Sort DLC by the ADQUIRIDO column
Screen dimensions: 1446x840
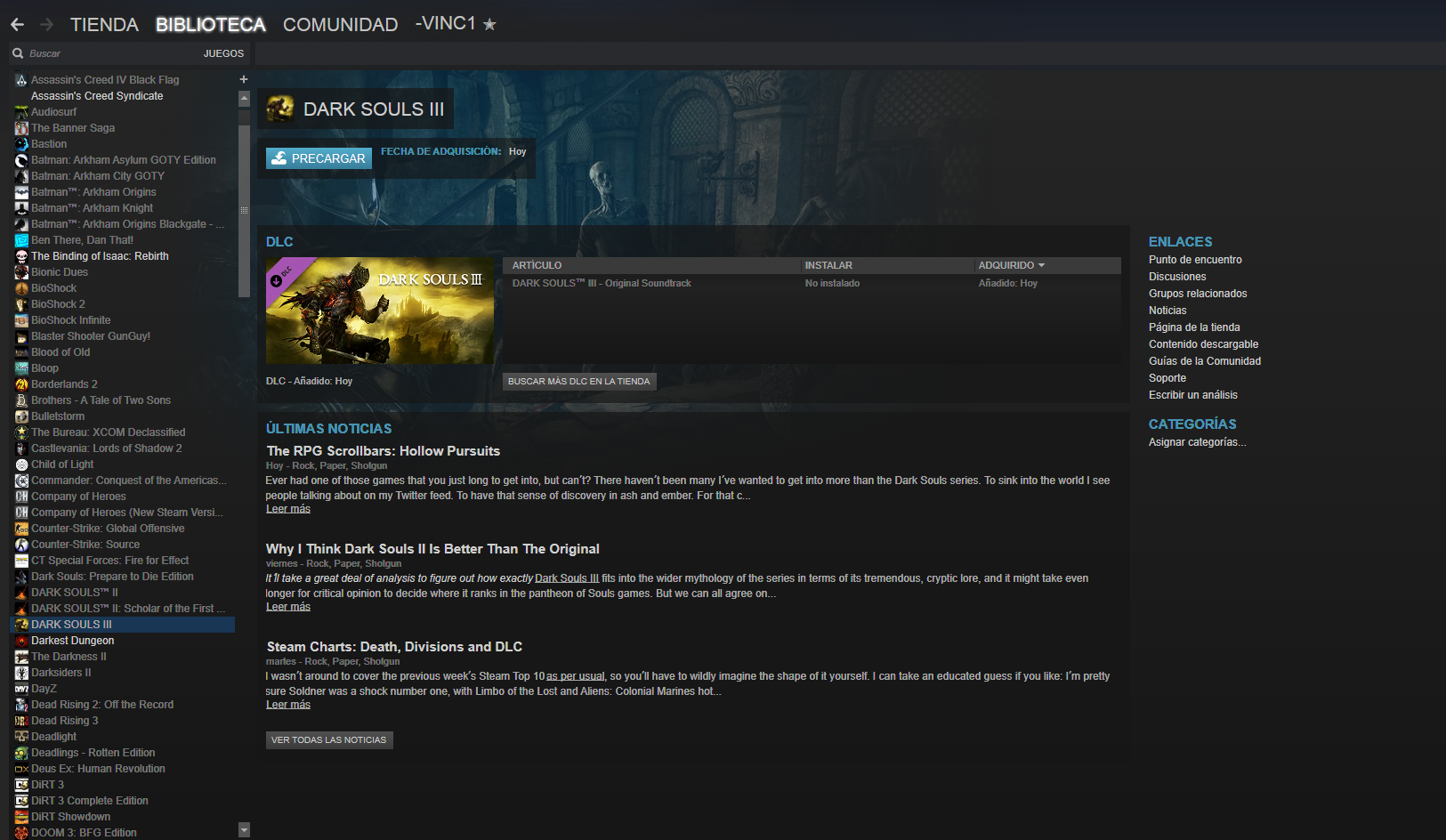pyautogui.click(x=1012, y=265)
